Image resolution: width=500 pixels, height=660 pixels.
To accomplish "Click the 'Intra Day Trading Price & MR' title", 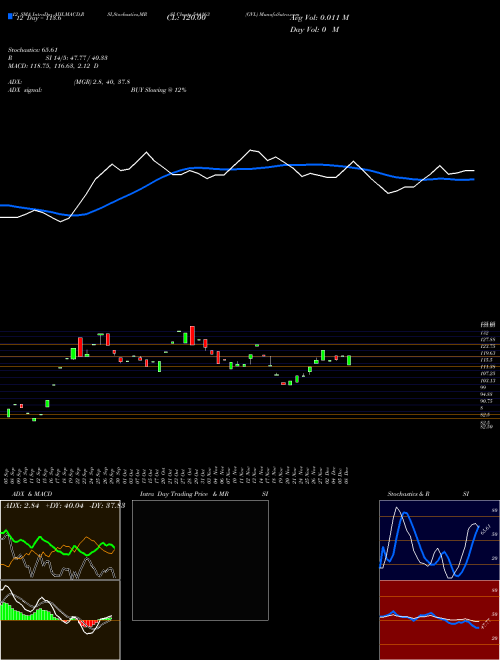I will pyautogui.click(x=184, y=494).
